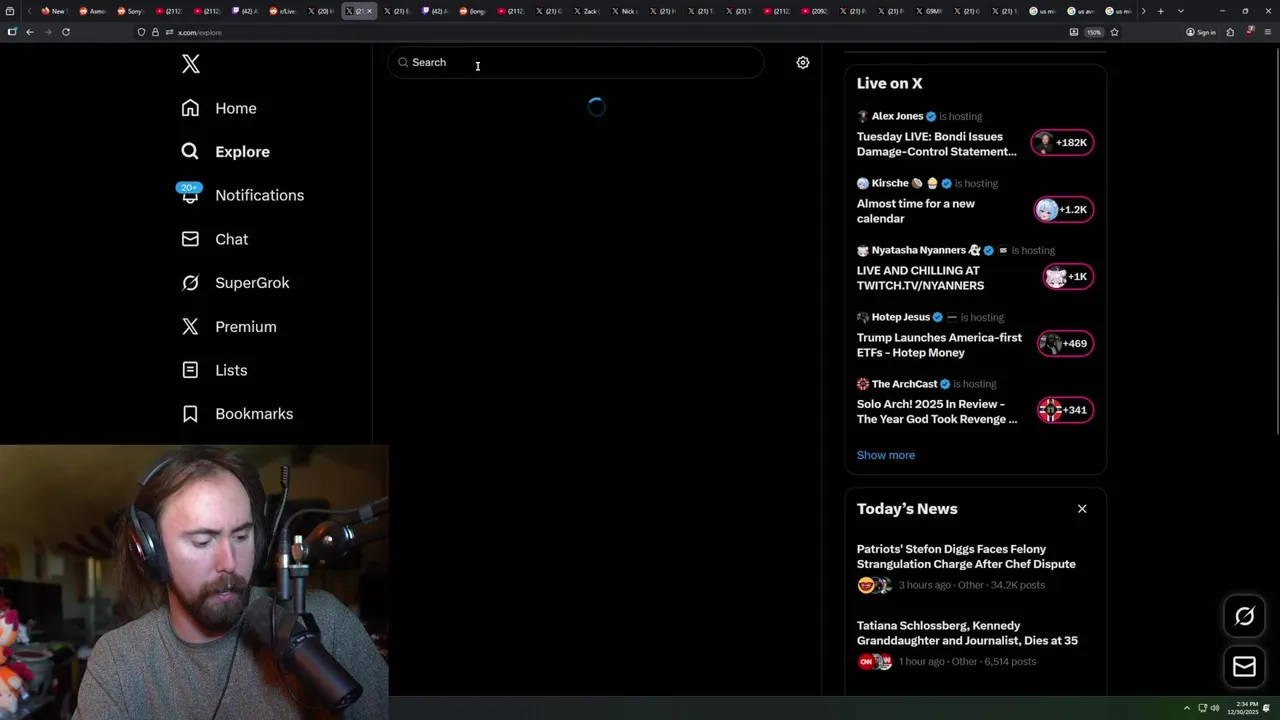The width and height of the screenshot is (1280, 720).
Task: Open Lists in the sidebar
Action: pos(214,370)
